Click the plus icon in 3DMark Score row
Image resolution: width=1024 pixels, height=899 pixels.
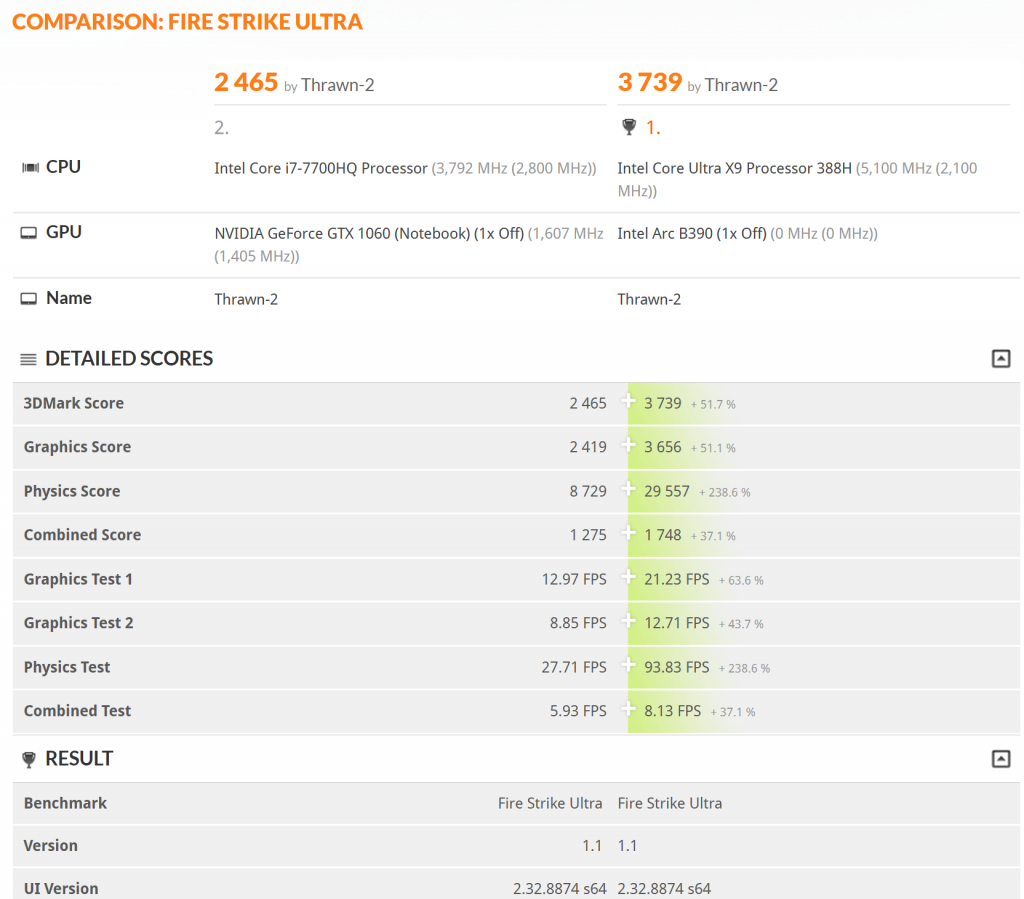(628, 401)
